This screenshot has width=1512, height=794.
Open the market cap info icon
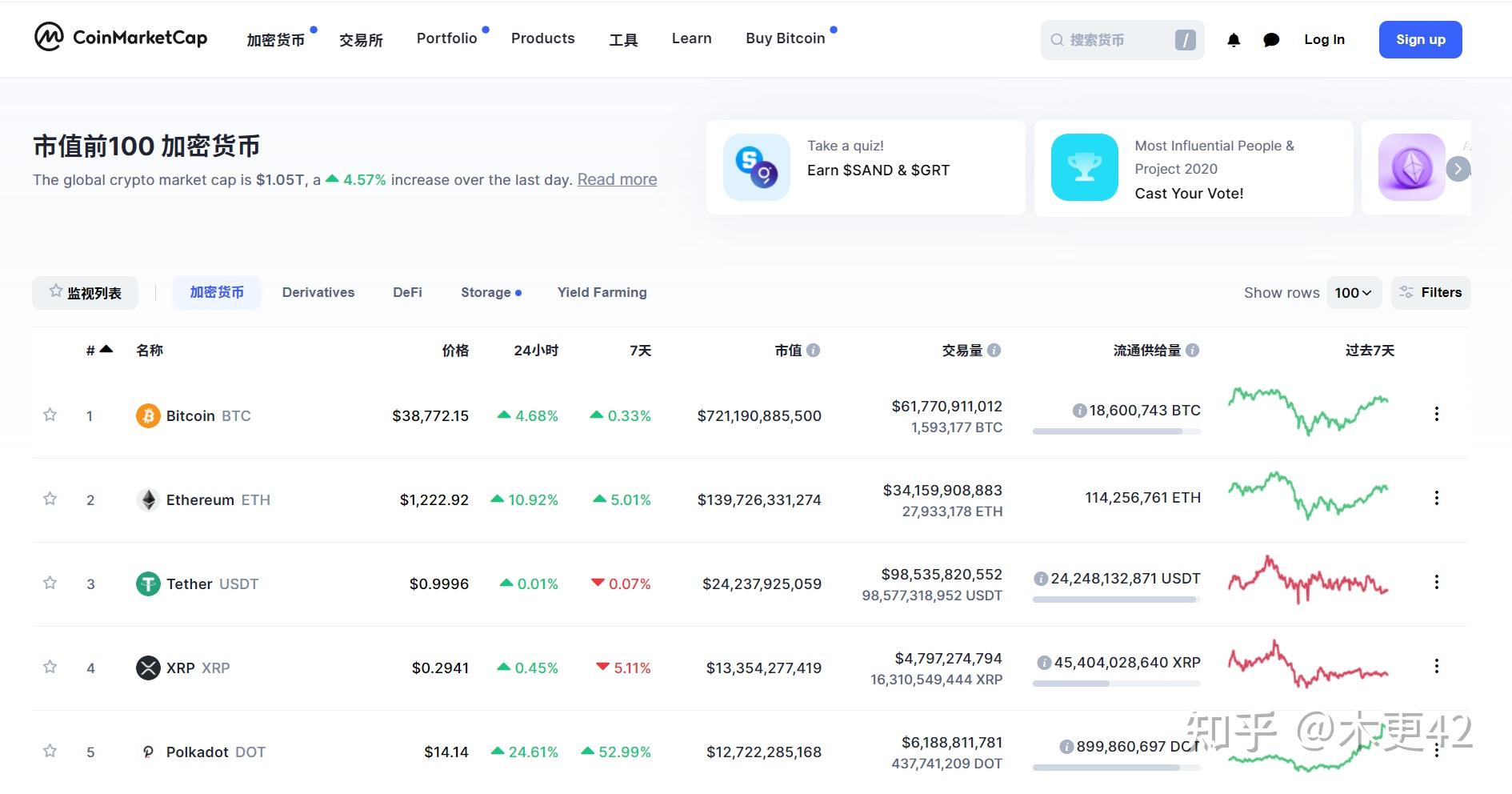813,350
